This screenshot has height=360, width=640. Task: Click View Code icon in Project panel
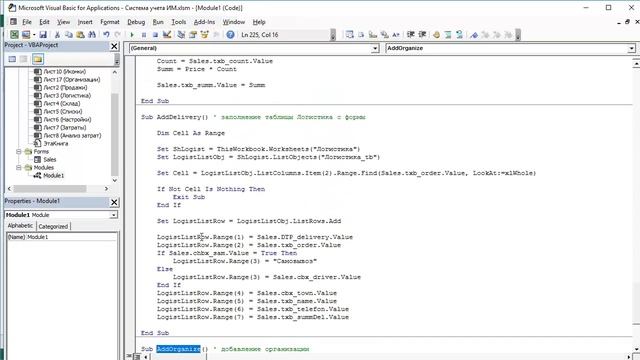coord(12,59)
